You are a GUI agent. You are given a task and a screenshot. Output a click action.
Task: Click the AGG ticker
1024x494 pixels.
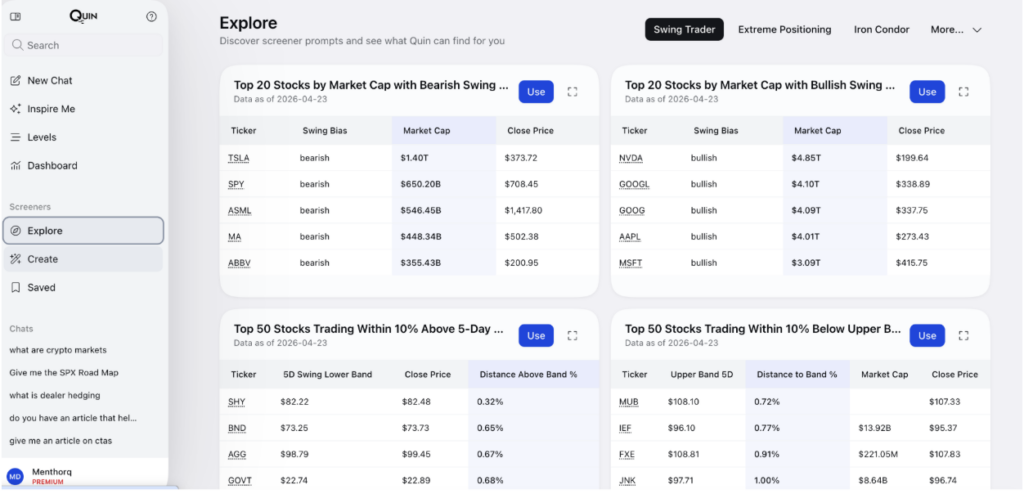coord(237,454)
